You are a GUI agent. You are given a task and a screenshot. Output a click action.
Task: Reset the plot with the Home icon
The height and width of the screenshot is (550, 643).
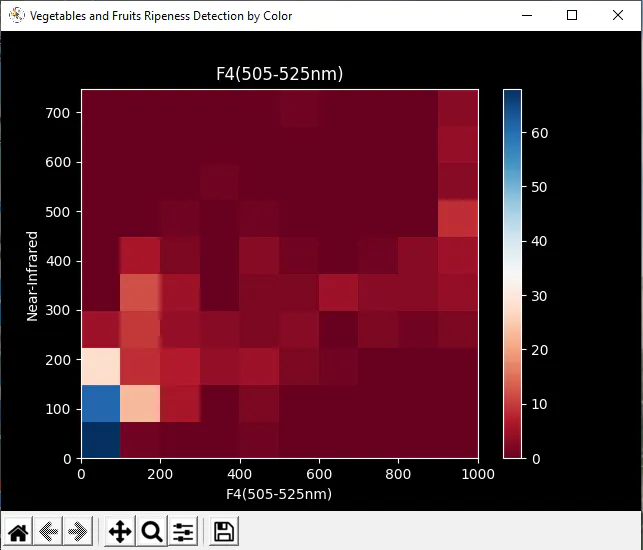[18, 532]
